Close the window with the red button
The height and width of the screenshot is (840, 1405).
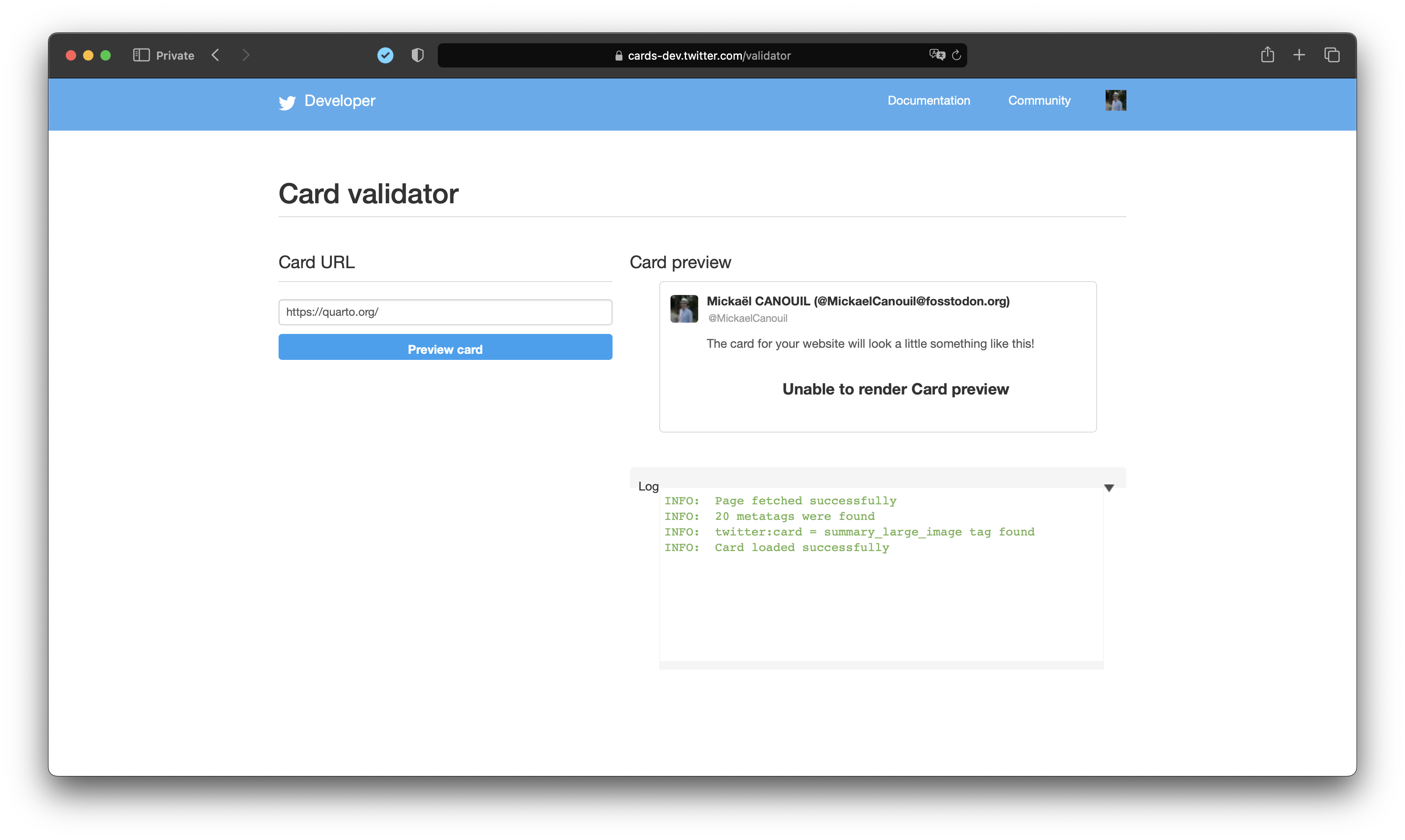click(x=71, y=55)
